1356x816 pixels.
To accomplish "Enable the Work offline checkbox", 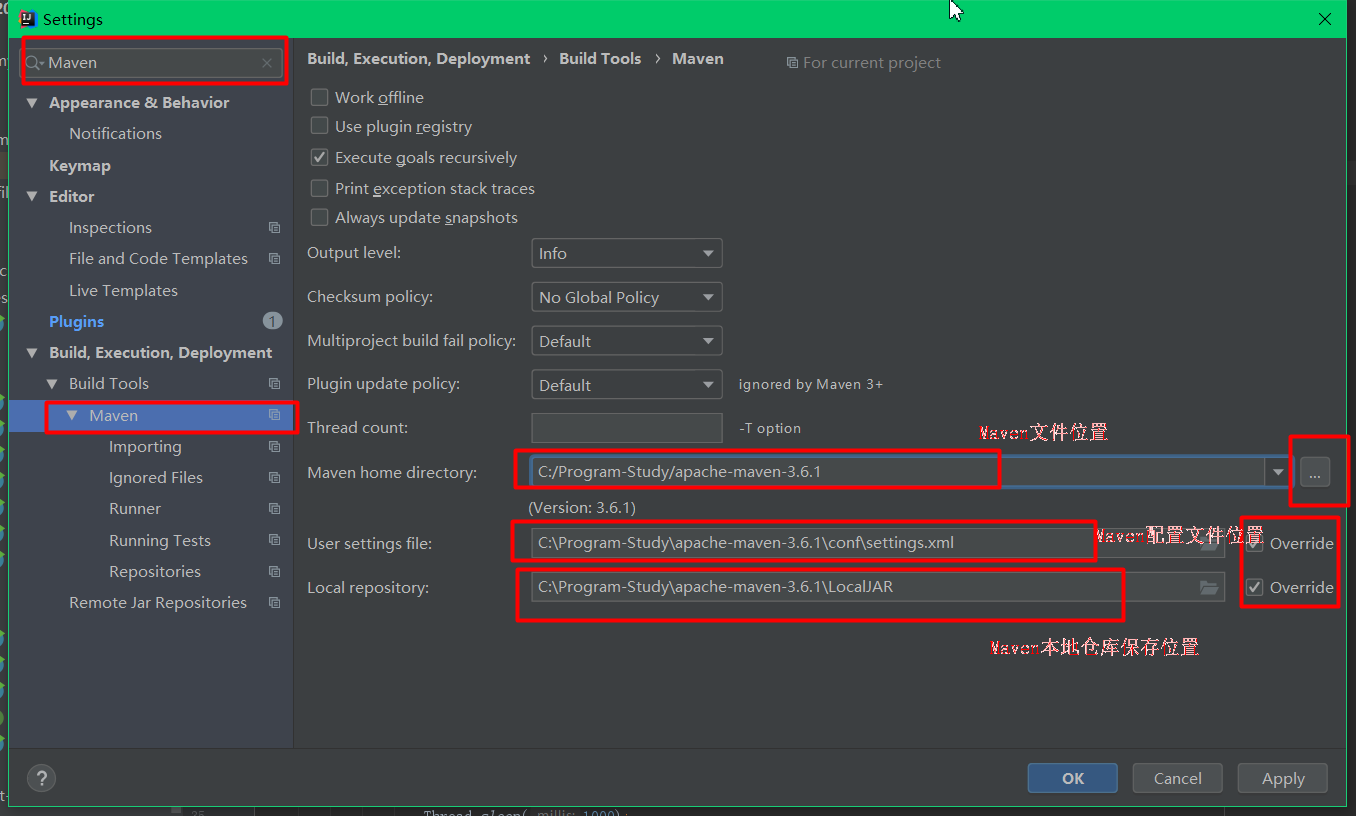I will 319,97.
